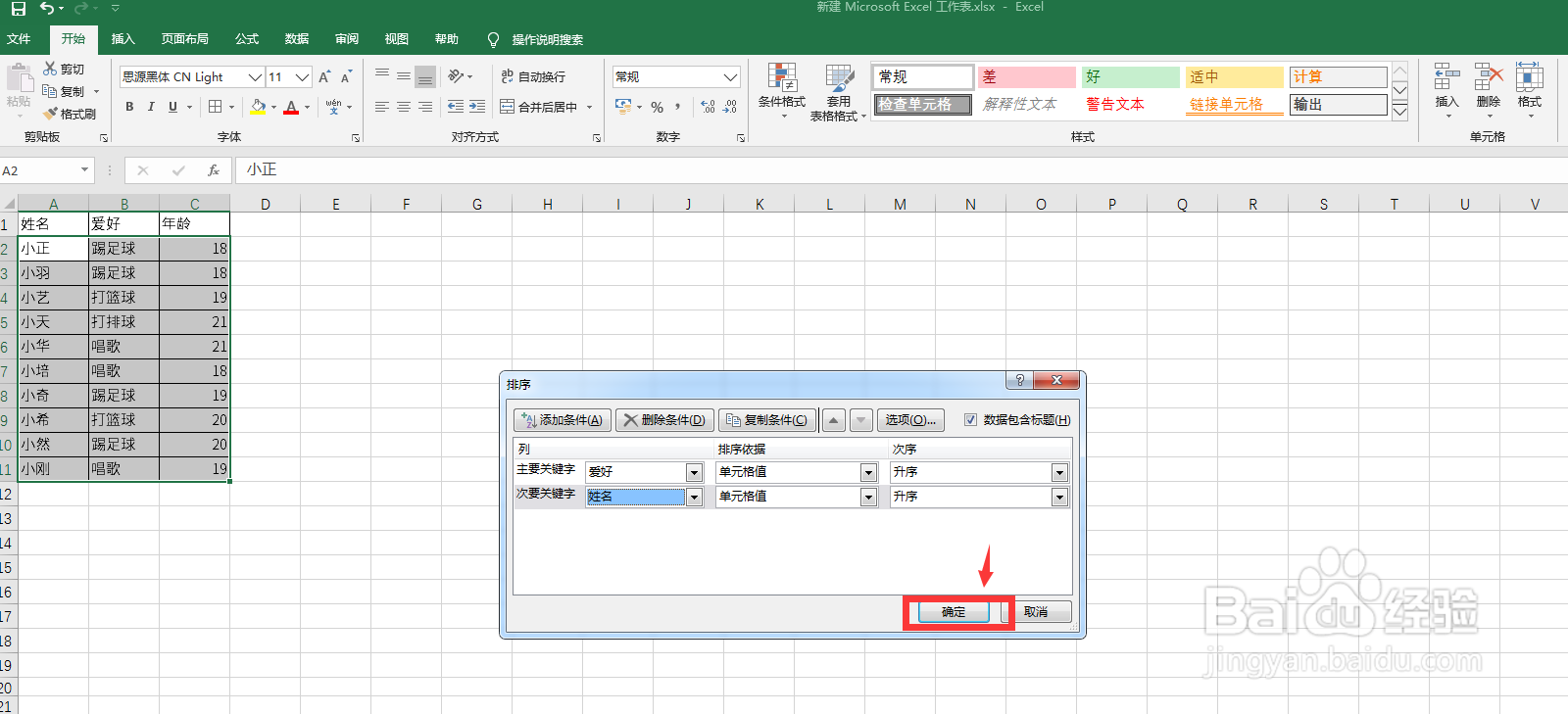Switch to the 公式 tab
Image resolution: width=1568 pixels, height=714 pixels.
click(x=247, y=39)
